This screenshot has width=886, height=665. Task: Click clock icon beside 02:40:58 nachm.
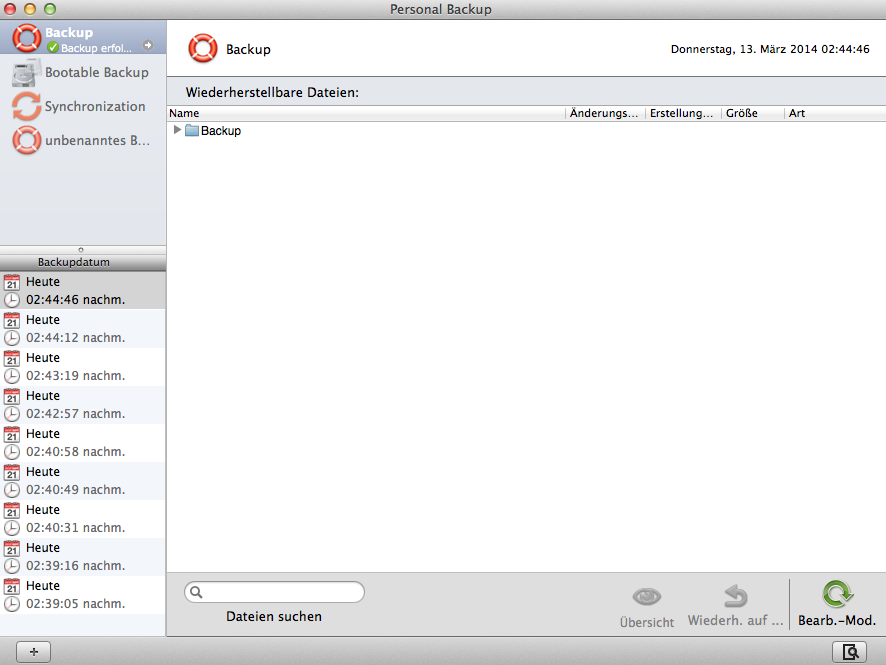click(12, 452)
